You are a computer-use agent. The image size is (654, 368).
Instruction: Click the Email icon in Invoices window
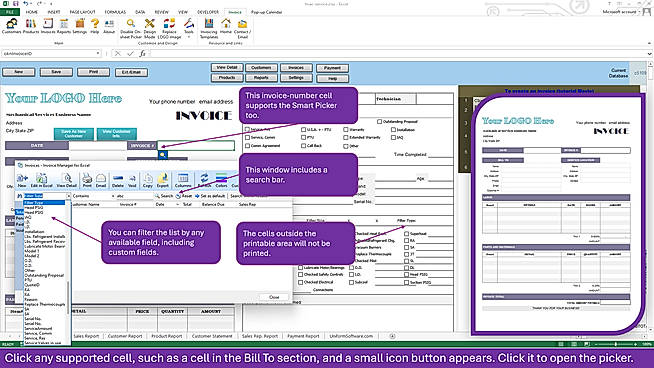coord(101,180)
